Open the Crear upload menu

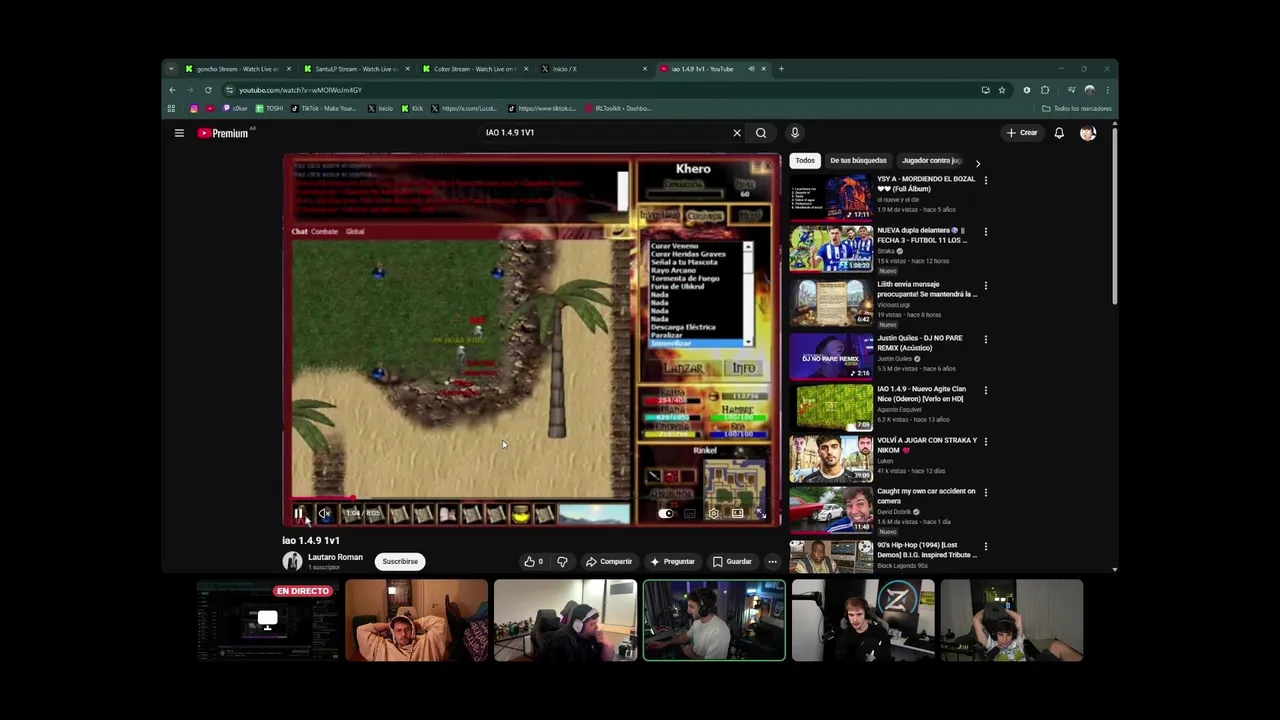point(1022,133)
